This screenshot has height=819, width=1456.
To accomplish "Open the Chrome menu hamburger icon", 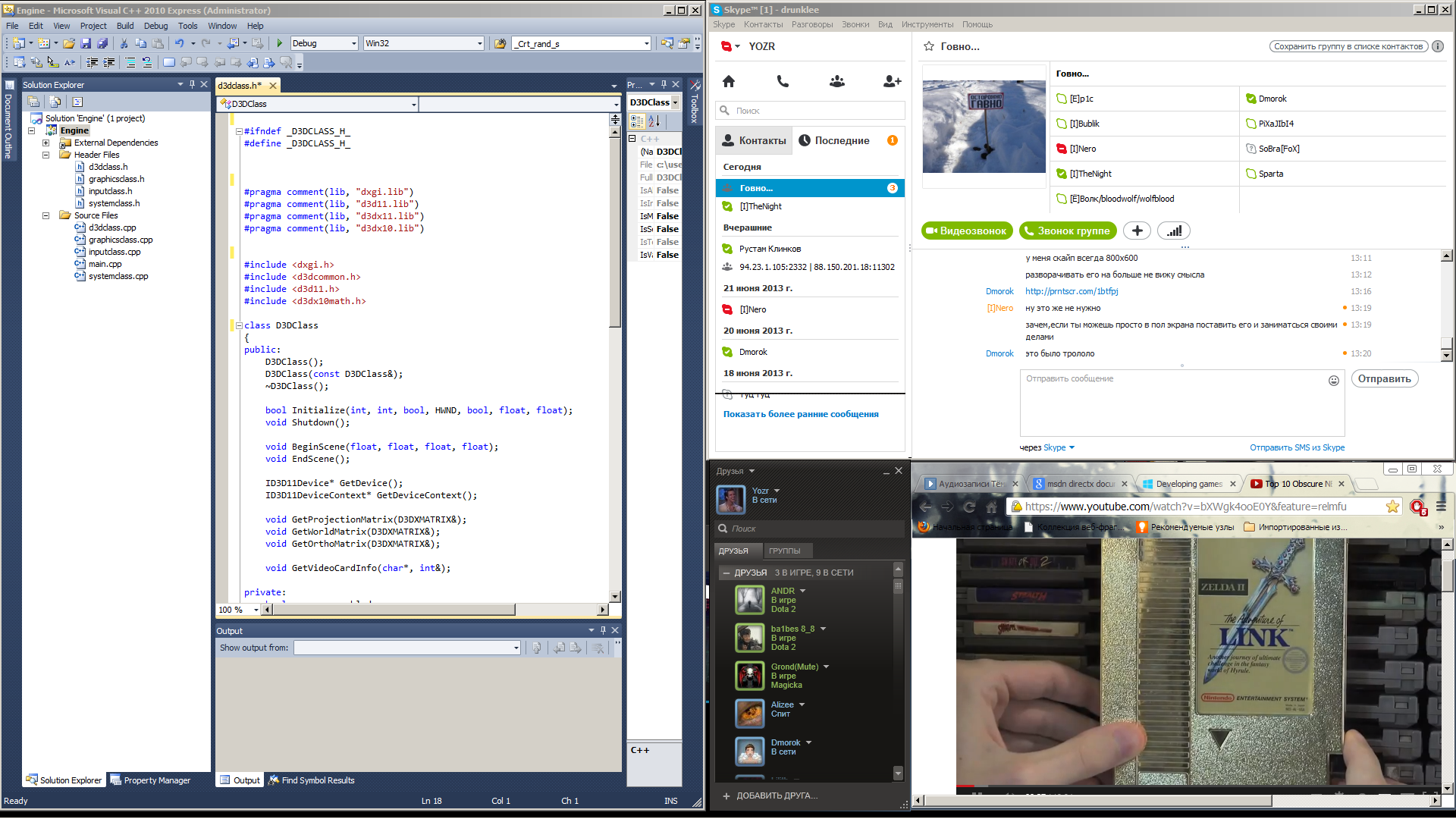I will point(1442,506).
